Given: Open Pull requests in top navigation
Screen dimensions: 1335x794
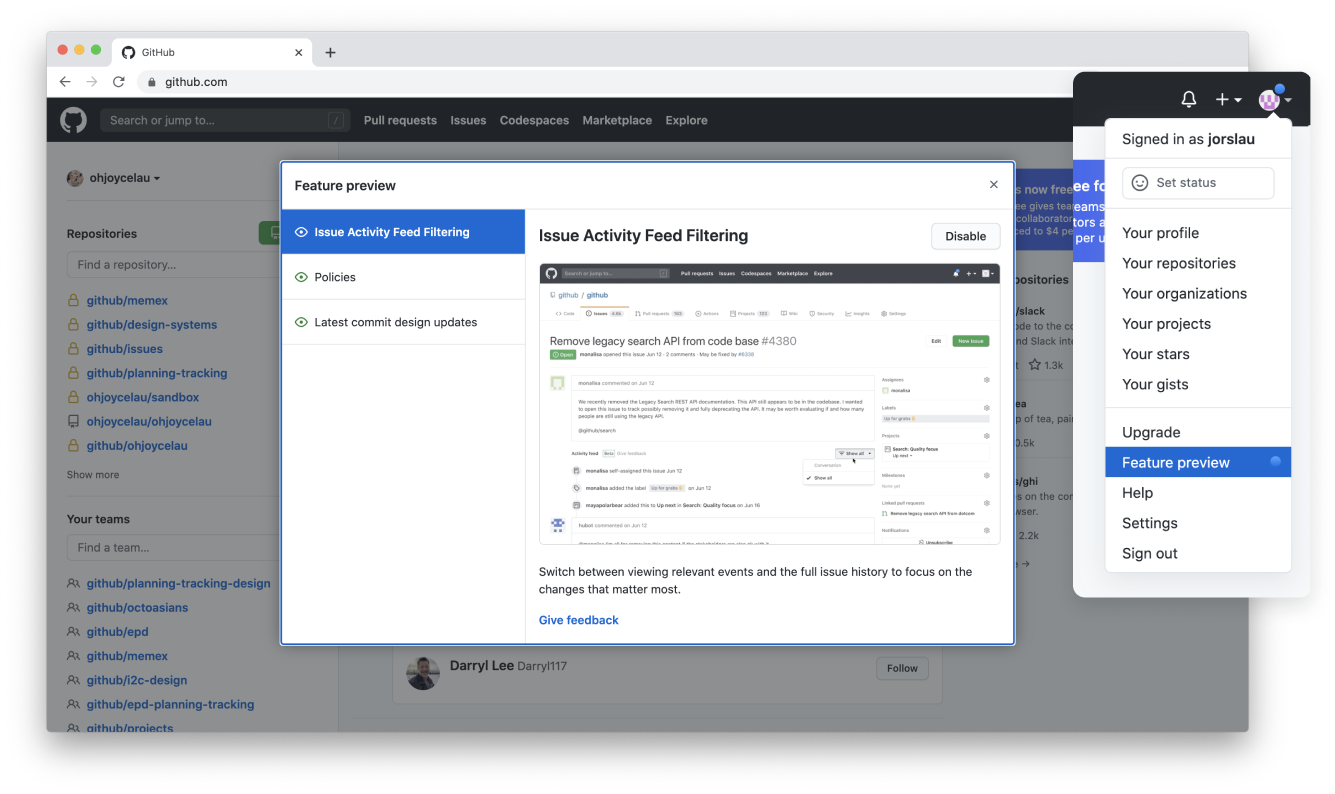Looking at the screenshot, I should click(x=400, y=120).
